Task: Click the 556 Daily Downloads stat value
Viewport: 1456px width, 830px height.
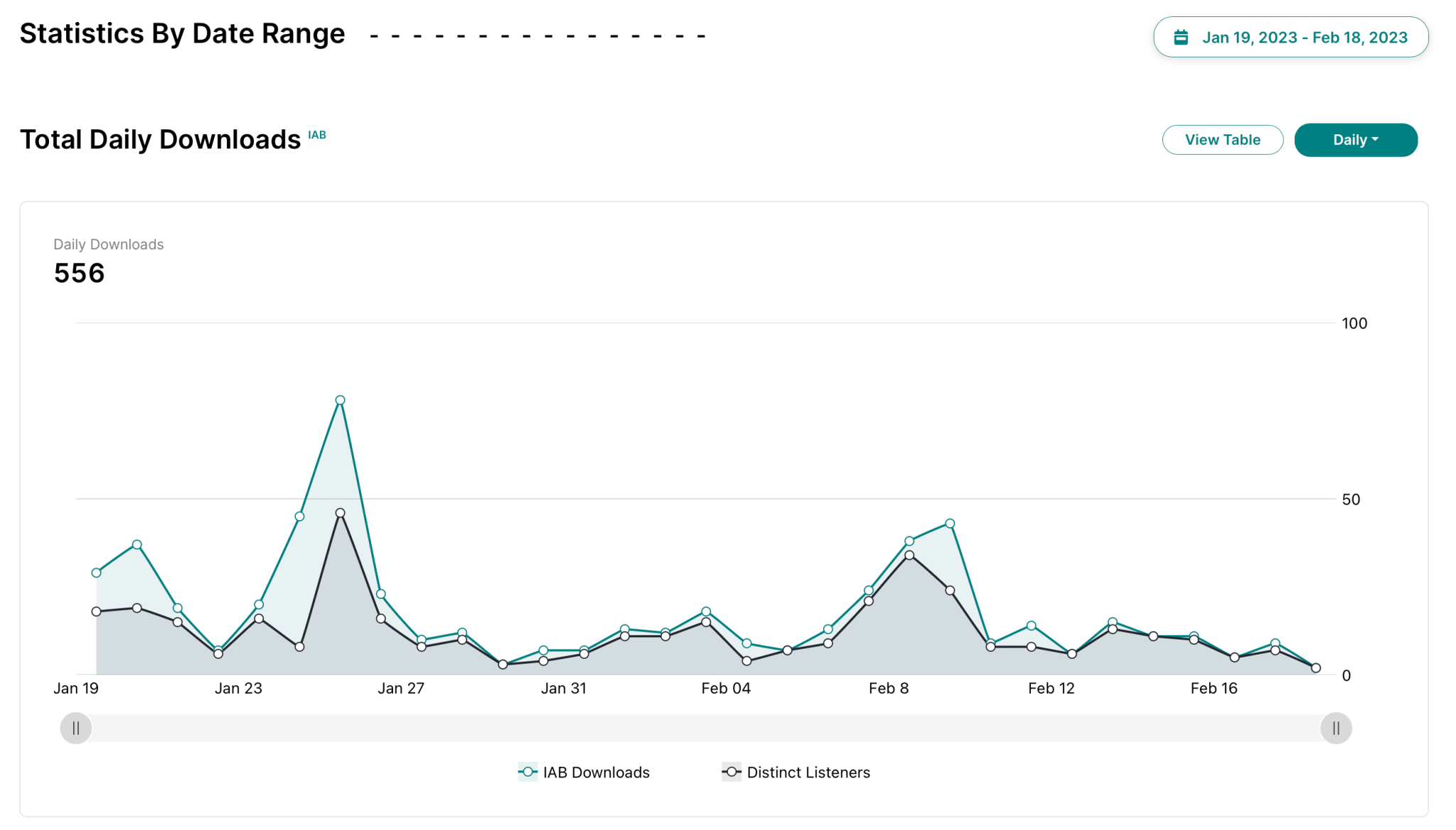Action: coord(79,273)
